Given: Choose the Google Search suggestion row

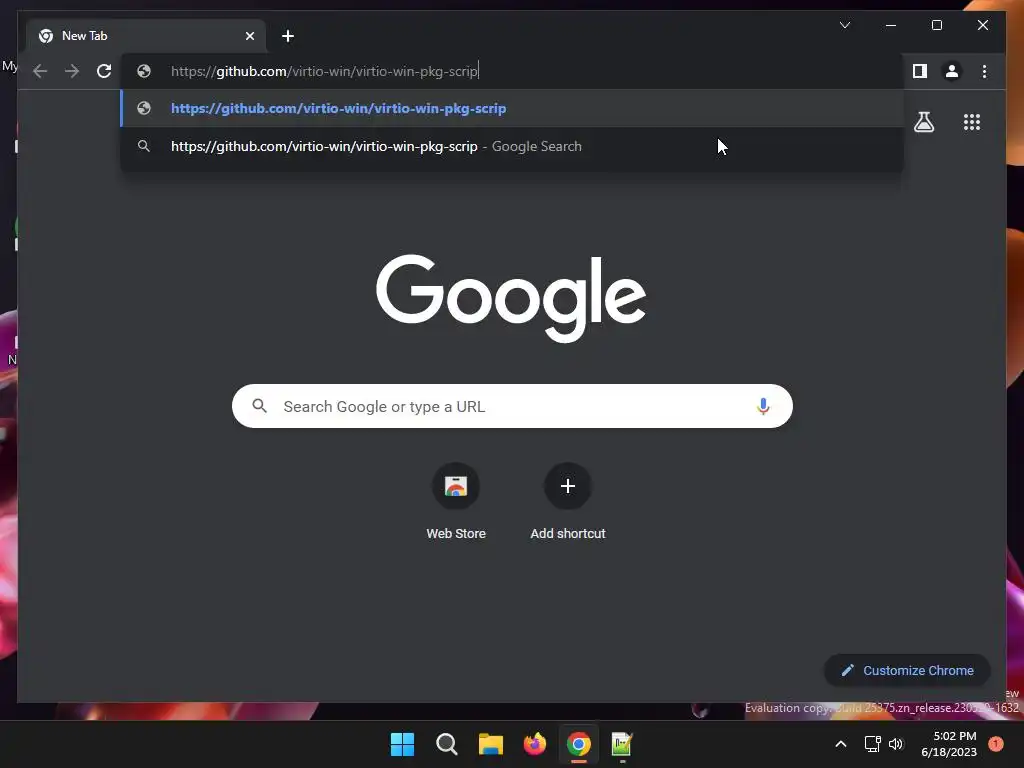Looking at the screenshot, I should pyautogui.click(x=512, y=146).
